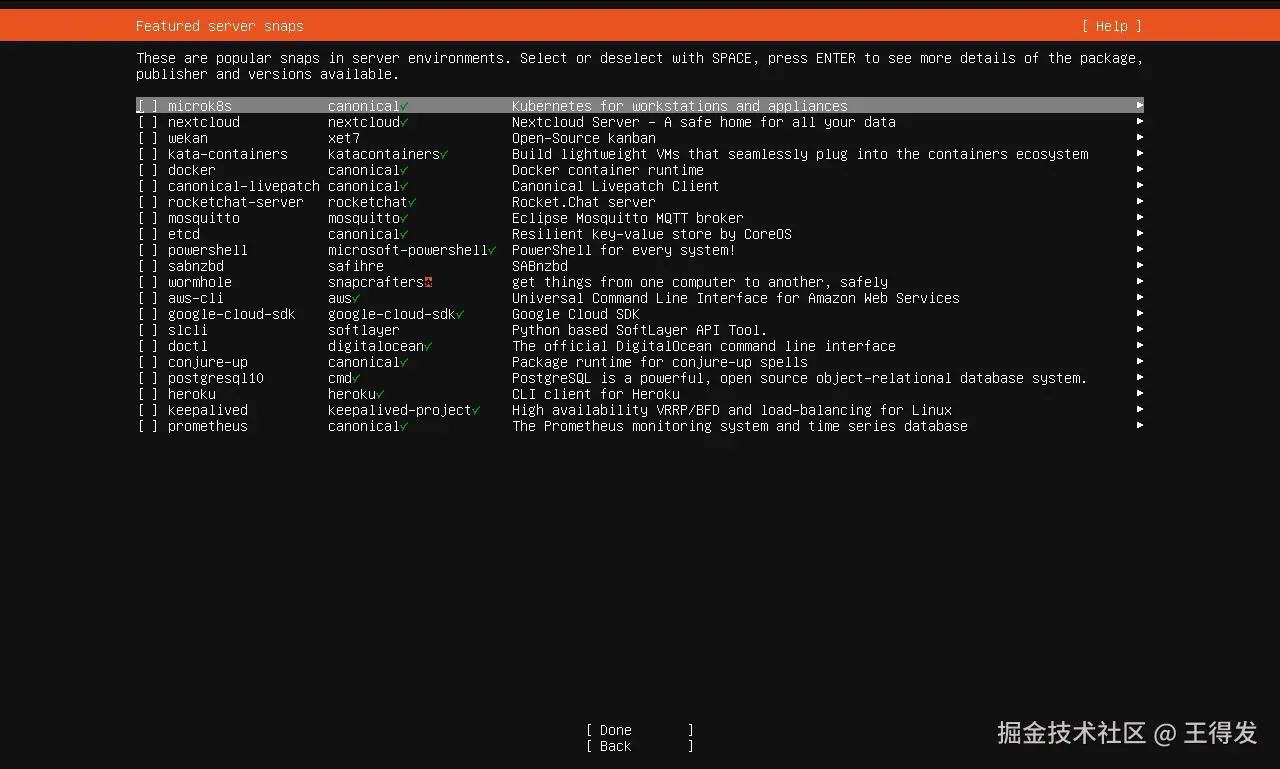This screenshot has height=769, width=1280.
Task: Click verified checkmark beside mosquitto publisher
Action: [x=404, y=218]
